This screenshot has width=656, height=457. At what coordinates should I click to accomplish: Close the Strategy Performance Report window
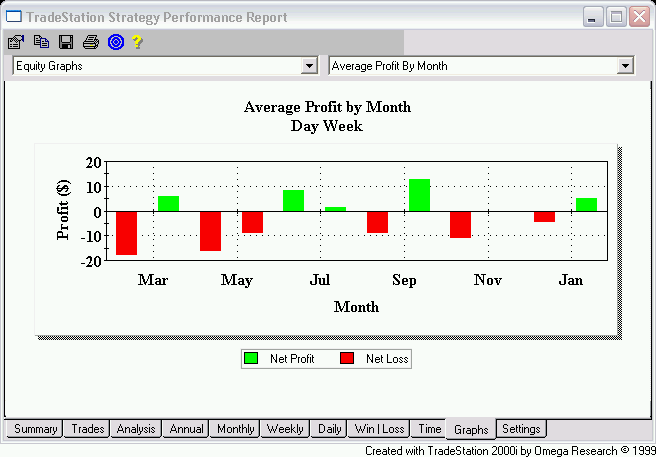pos(640,17)
